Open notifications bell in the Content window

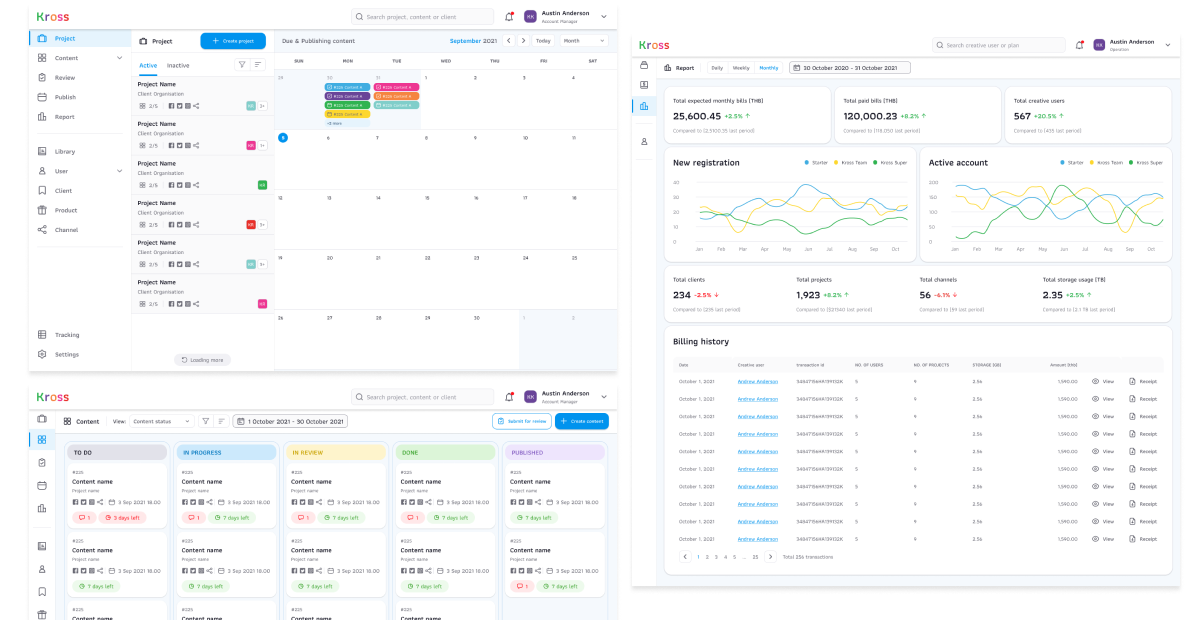click(509, 397)
